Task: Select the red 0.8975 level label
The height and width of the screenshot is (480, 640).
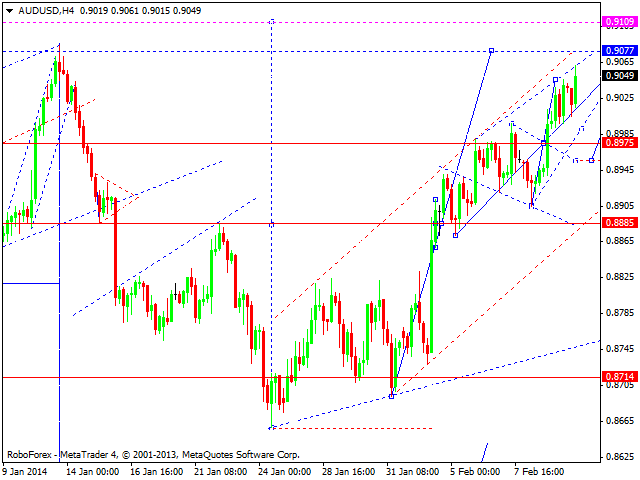Action: coord(620,143)
